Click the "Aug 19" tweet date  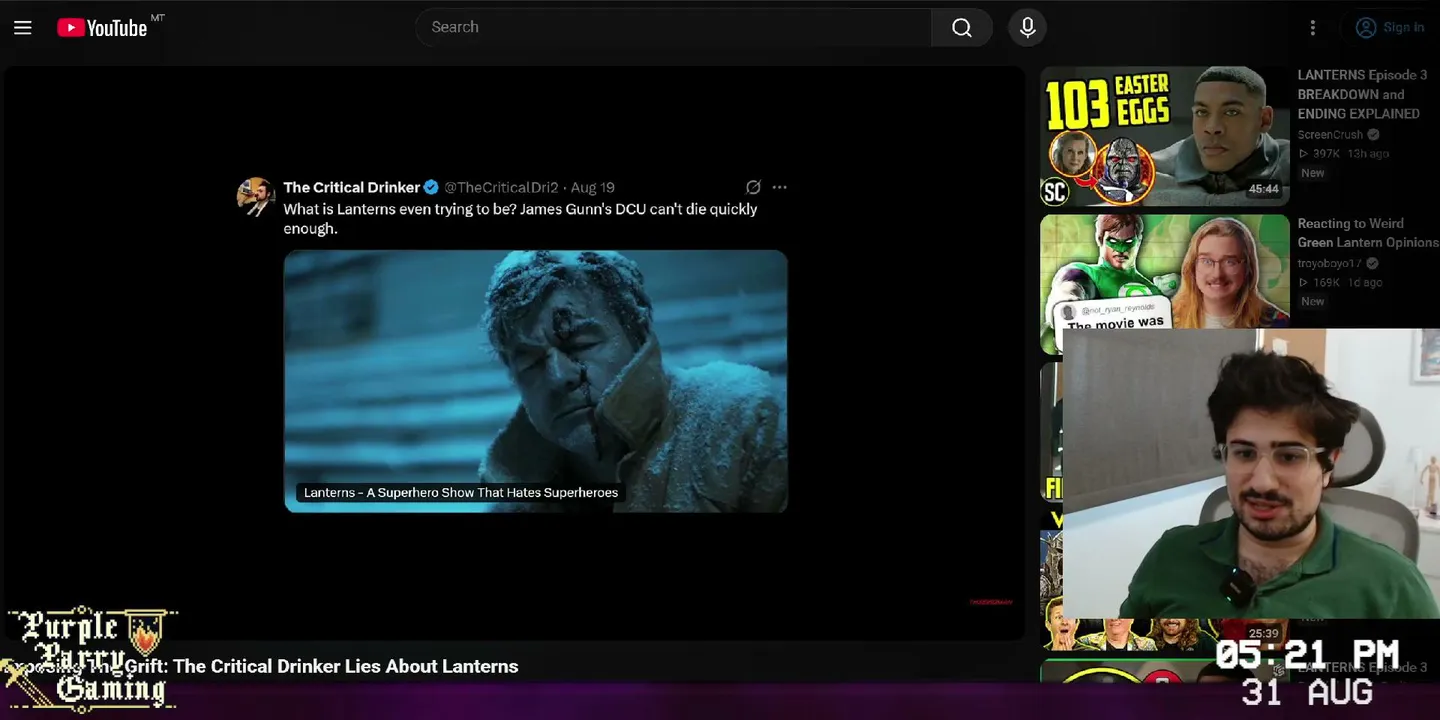point(592,187)
